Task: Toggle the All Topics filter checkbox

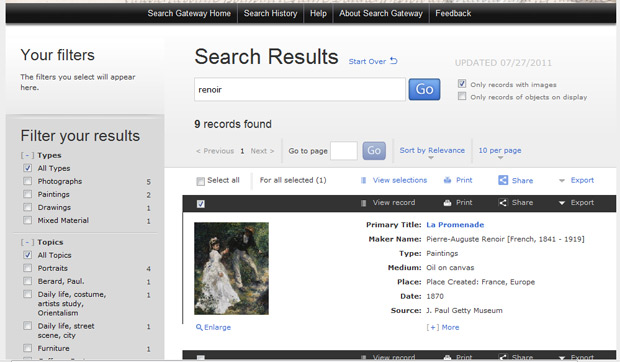Action: 27,255
